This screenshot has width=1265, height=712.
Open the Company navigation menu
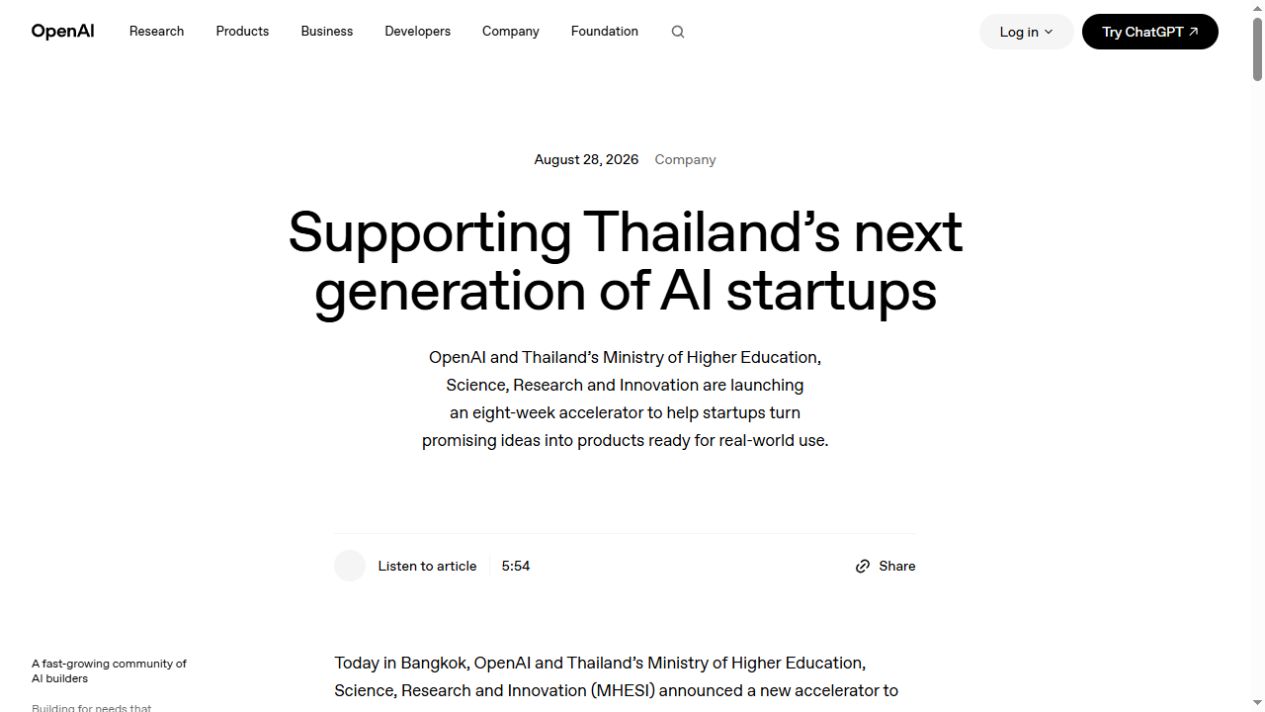[x=511, y=31]
